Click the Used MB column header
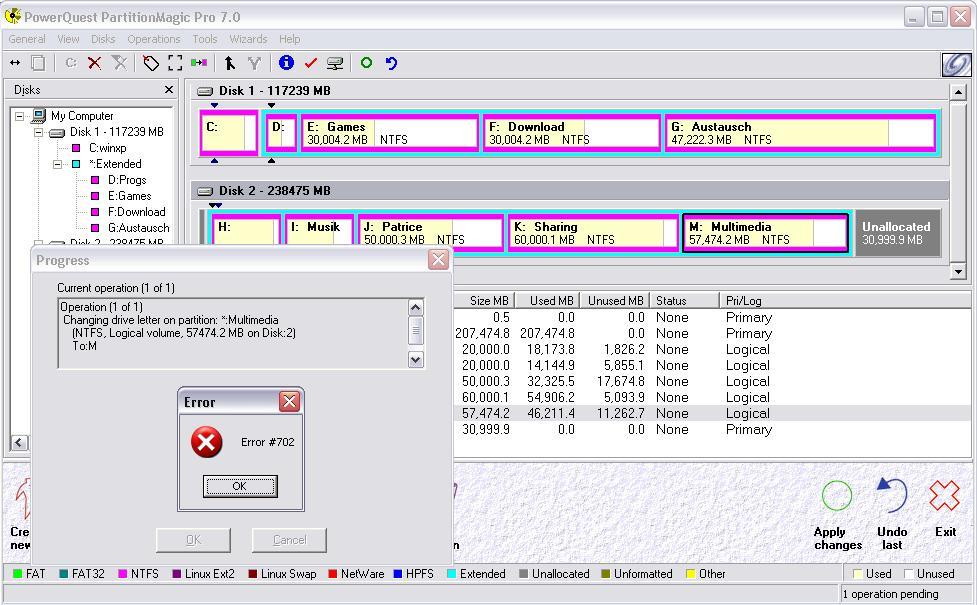This screenshot has width=977, height=605. 547,300
